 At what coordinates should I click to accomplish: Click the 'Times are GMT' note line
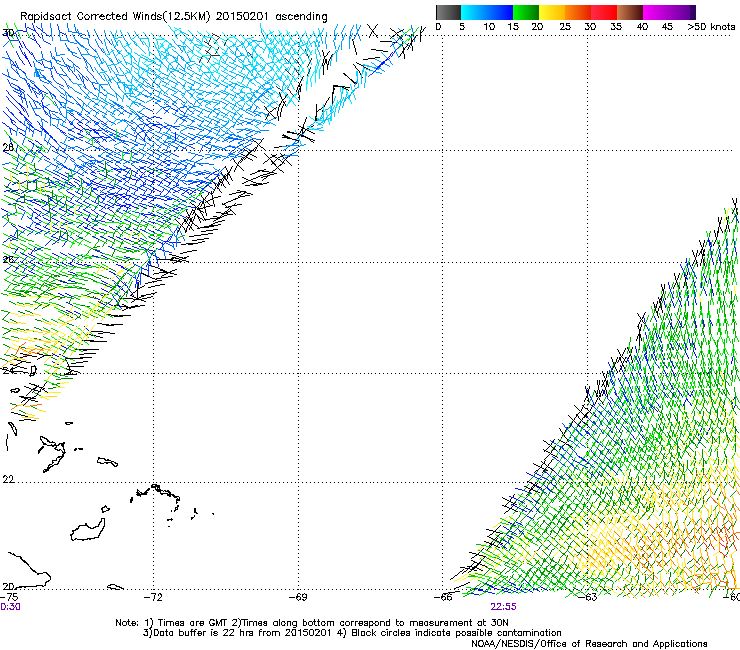pos(312,623)
